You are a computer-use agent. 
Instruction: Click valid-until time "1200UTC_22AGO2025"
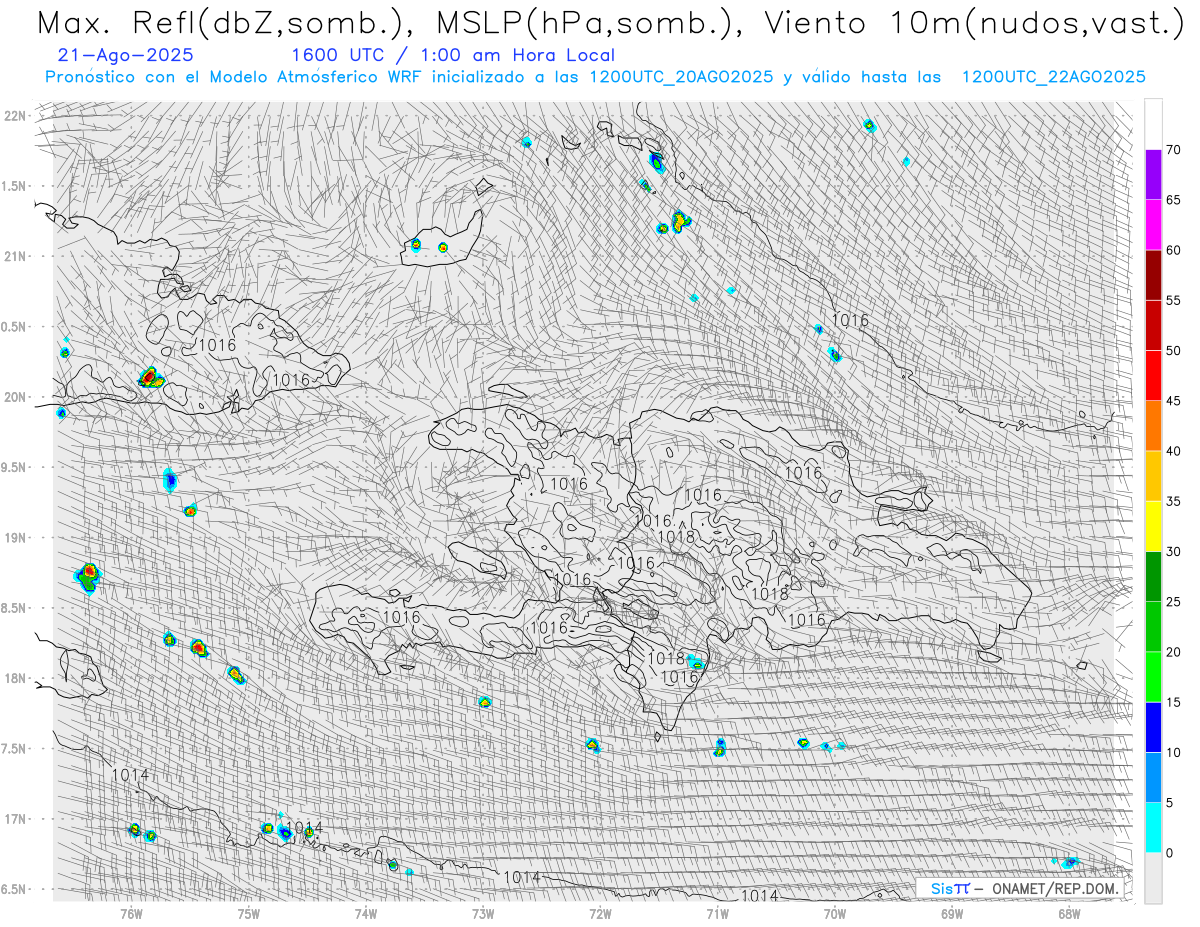coord(1053,77)
